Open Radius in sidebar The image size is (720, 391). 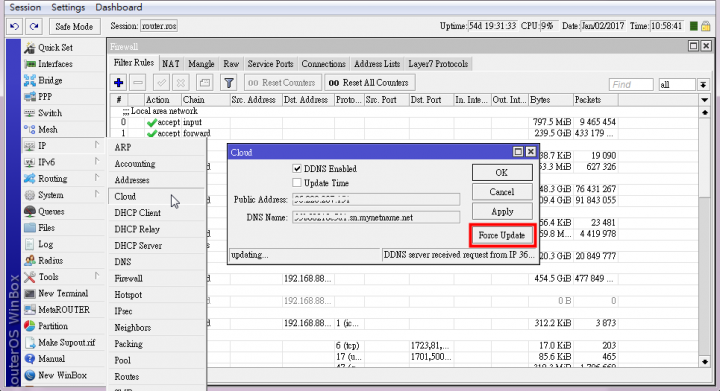click(x=51, y=261)
